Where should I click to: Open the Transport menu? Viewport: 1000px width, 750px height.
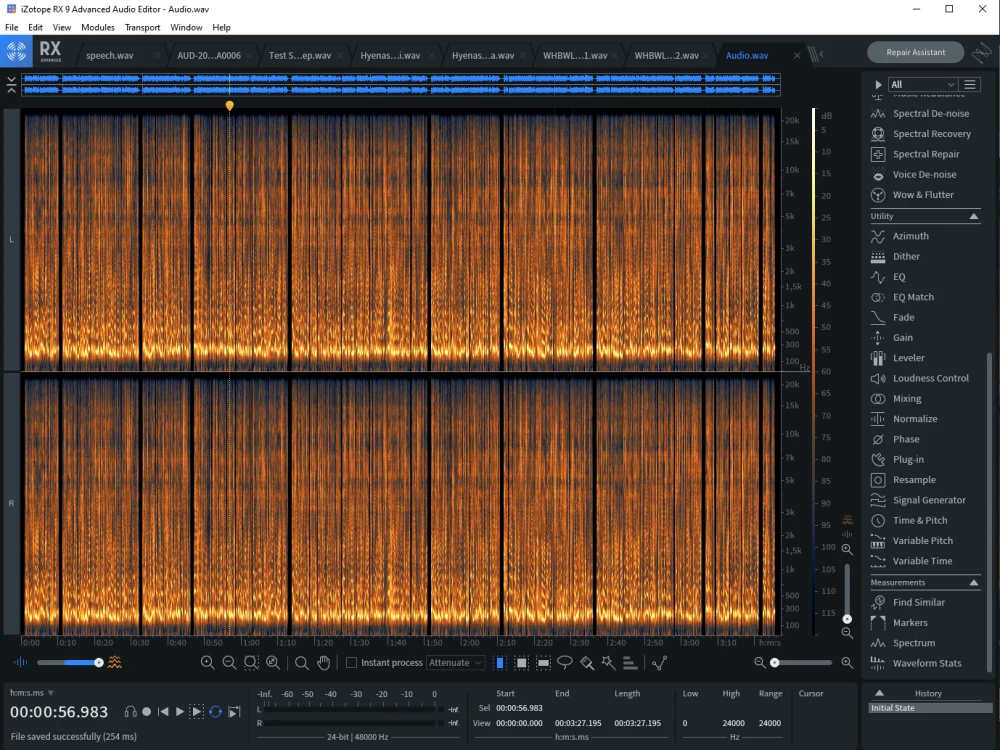coord(142,27)
